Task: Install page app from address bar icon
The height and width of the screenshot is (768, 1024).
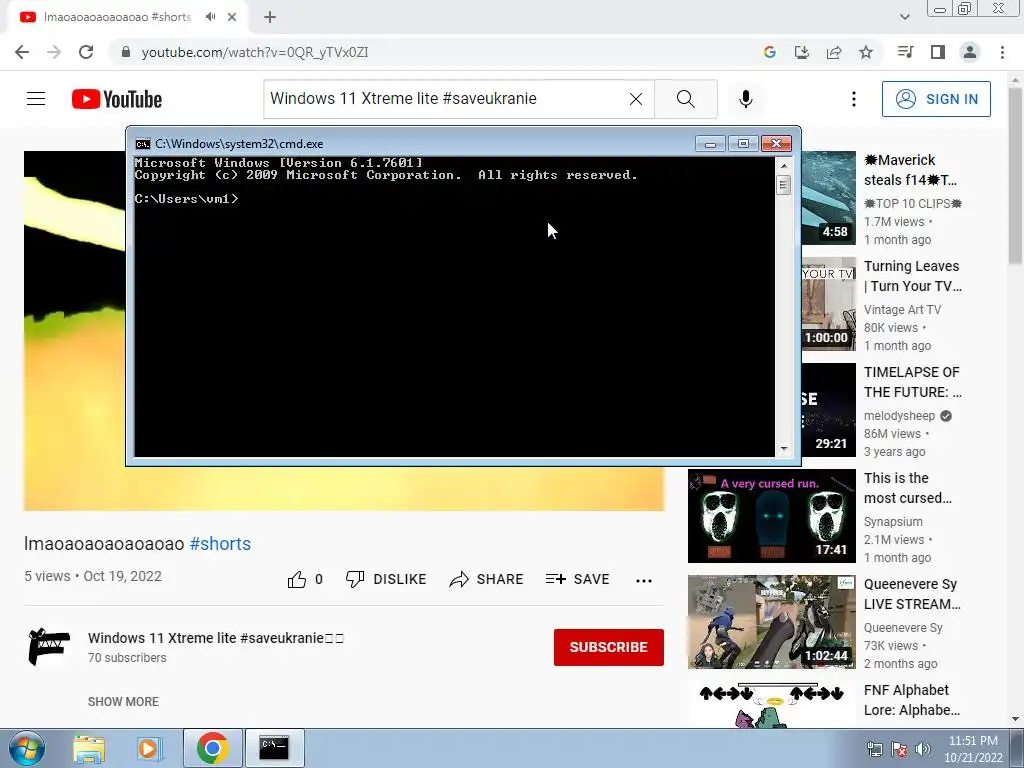Action: tap(801, 52)
